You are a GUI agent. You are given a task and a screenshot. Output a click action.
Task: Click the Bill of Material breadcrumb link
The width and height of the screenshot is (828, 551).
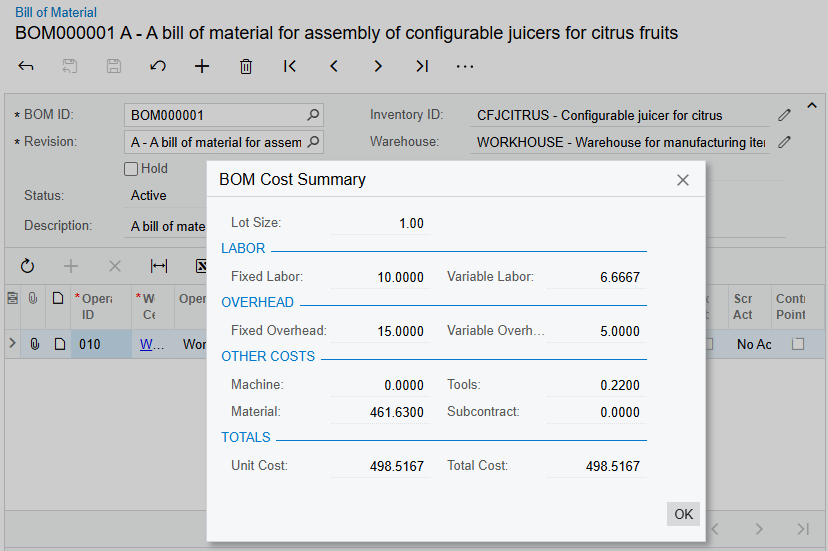tap(56, 13)
